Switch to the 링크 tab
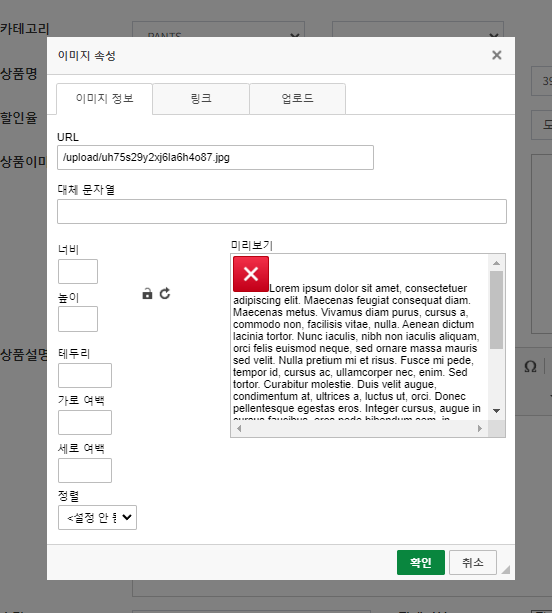Image resolution: width=552 pixels, height=613 pixels. point(201,98)
